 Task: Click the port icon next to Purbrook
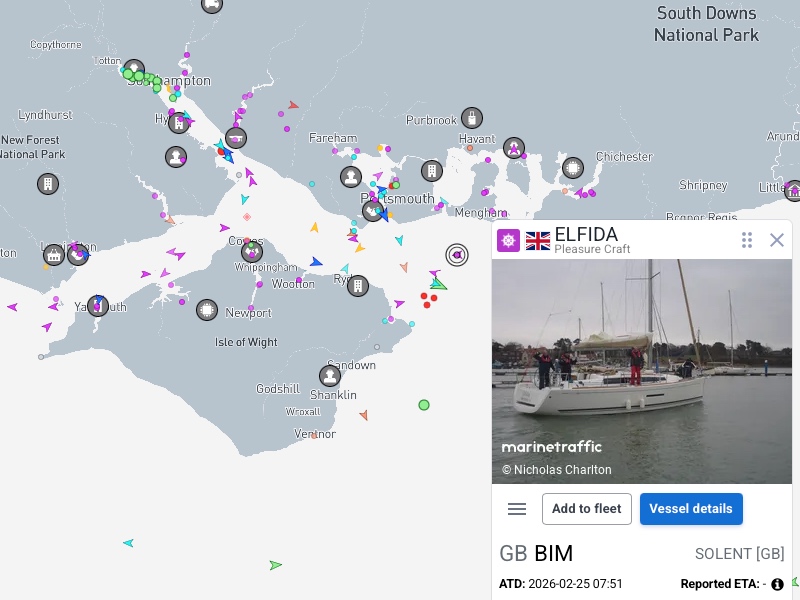472,119
